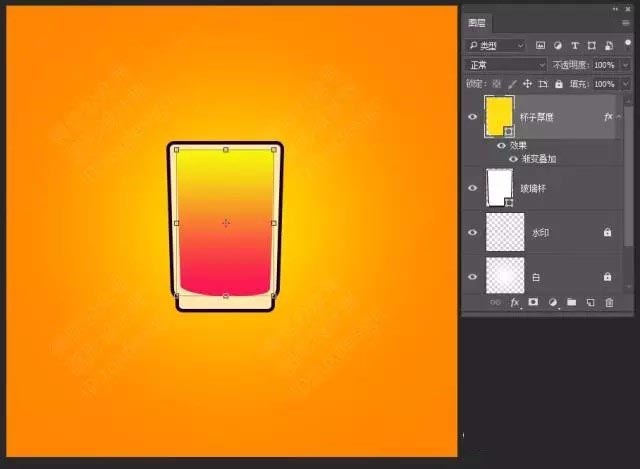Click the 效果 effects label

coord(518,146)
